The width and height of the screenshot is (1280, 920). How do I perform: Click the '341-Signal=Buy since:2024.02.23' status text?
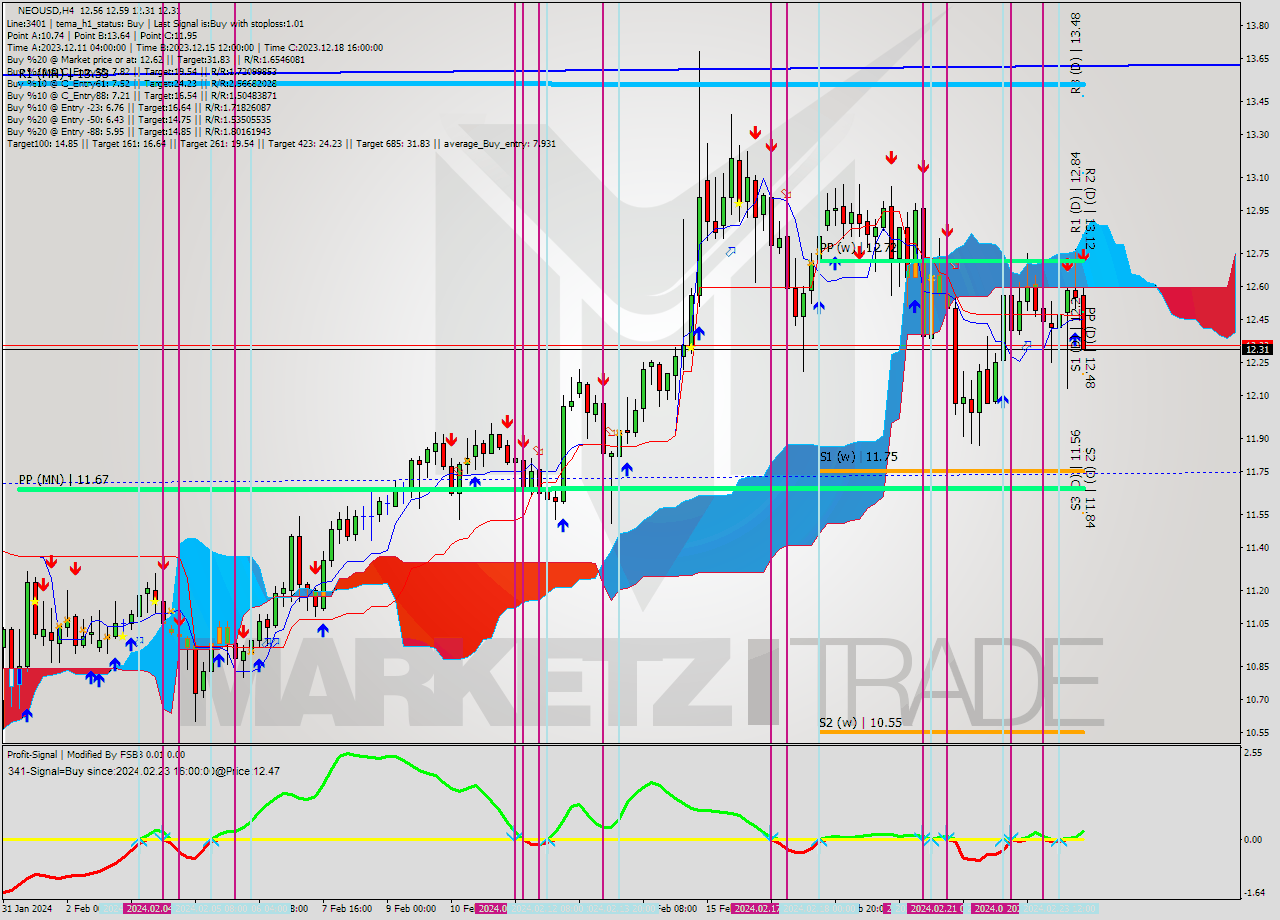coord(143,770)
